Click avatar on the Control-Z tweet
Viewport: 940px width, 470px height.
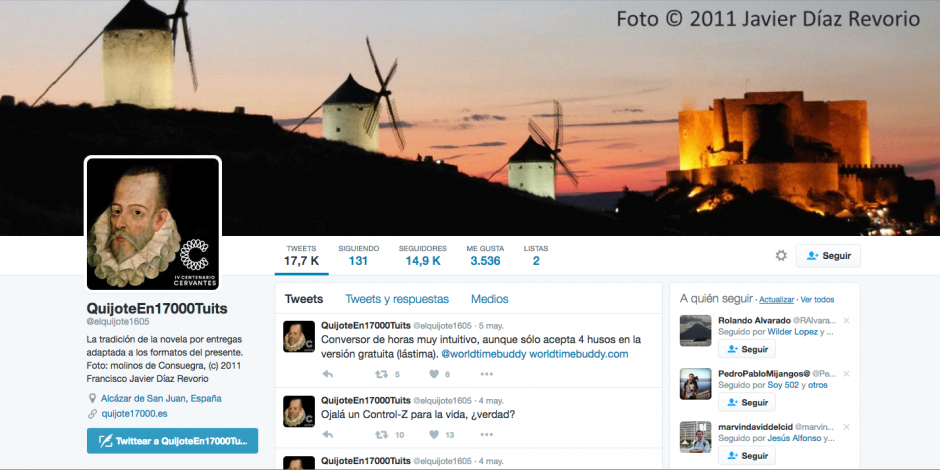(x=299, y=411)
